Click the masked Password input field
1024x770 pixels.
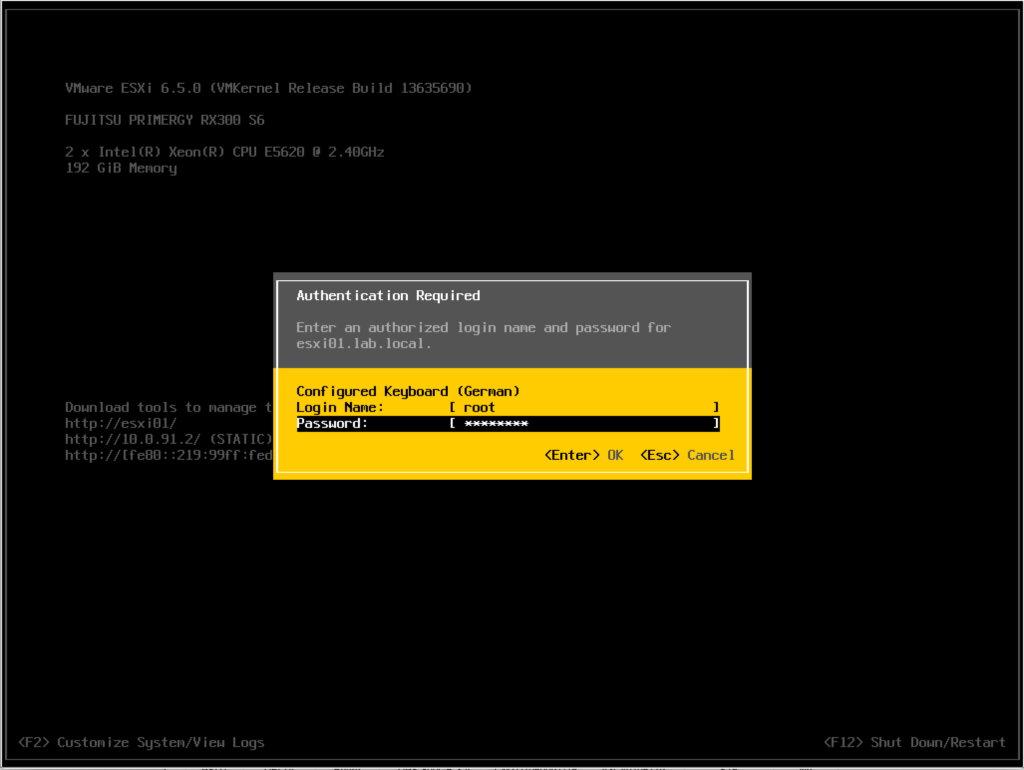584,424
